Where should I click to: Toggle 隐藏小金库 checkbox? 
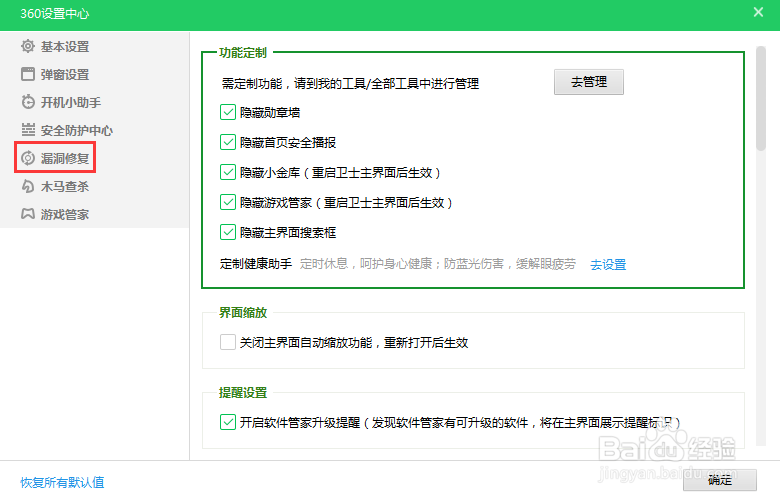(x=228, y=172)
